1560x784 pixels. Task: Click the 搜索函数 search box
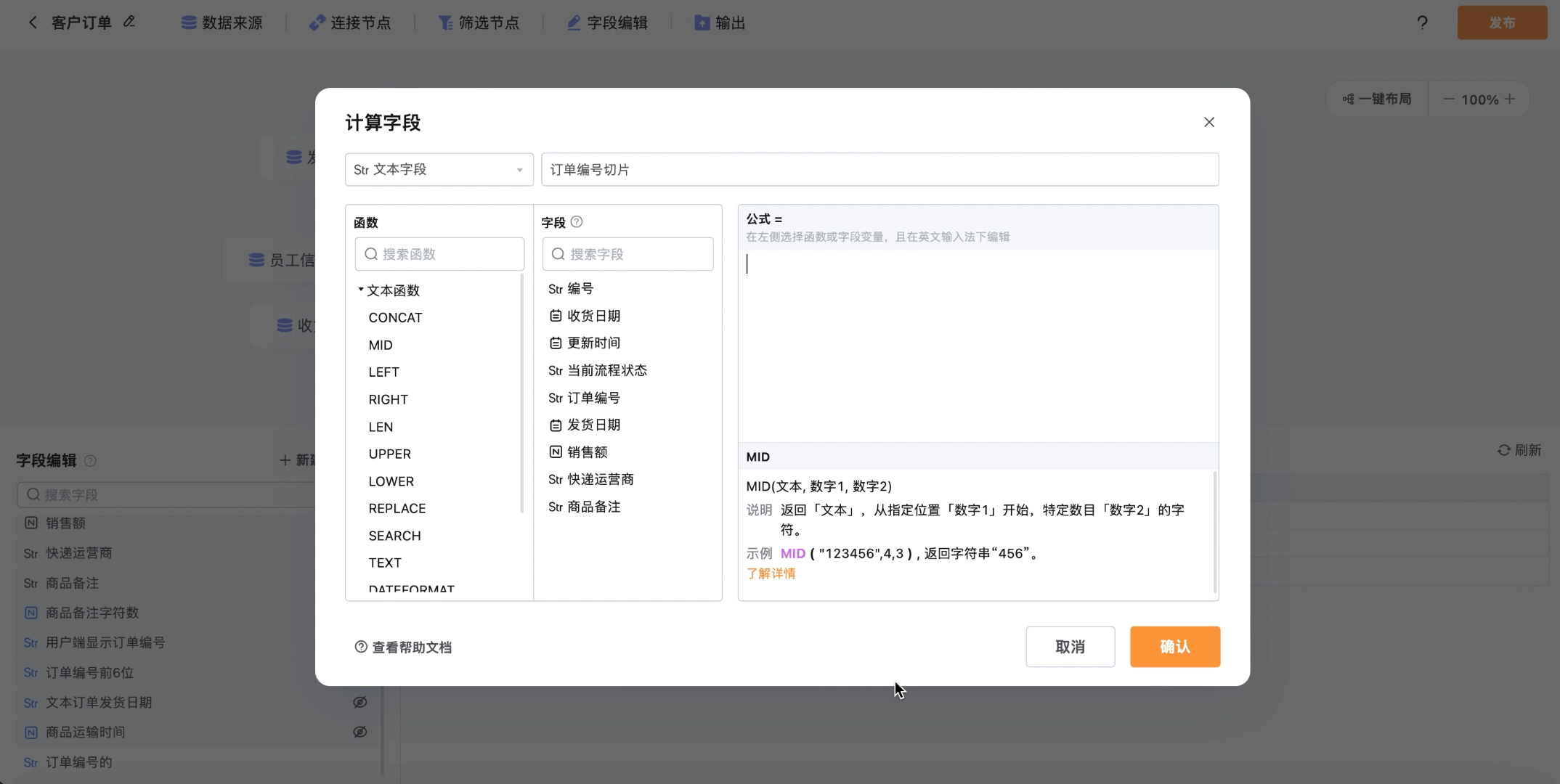(439, 254)
